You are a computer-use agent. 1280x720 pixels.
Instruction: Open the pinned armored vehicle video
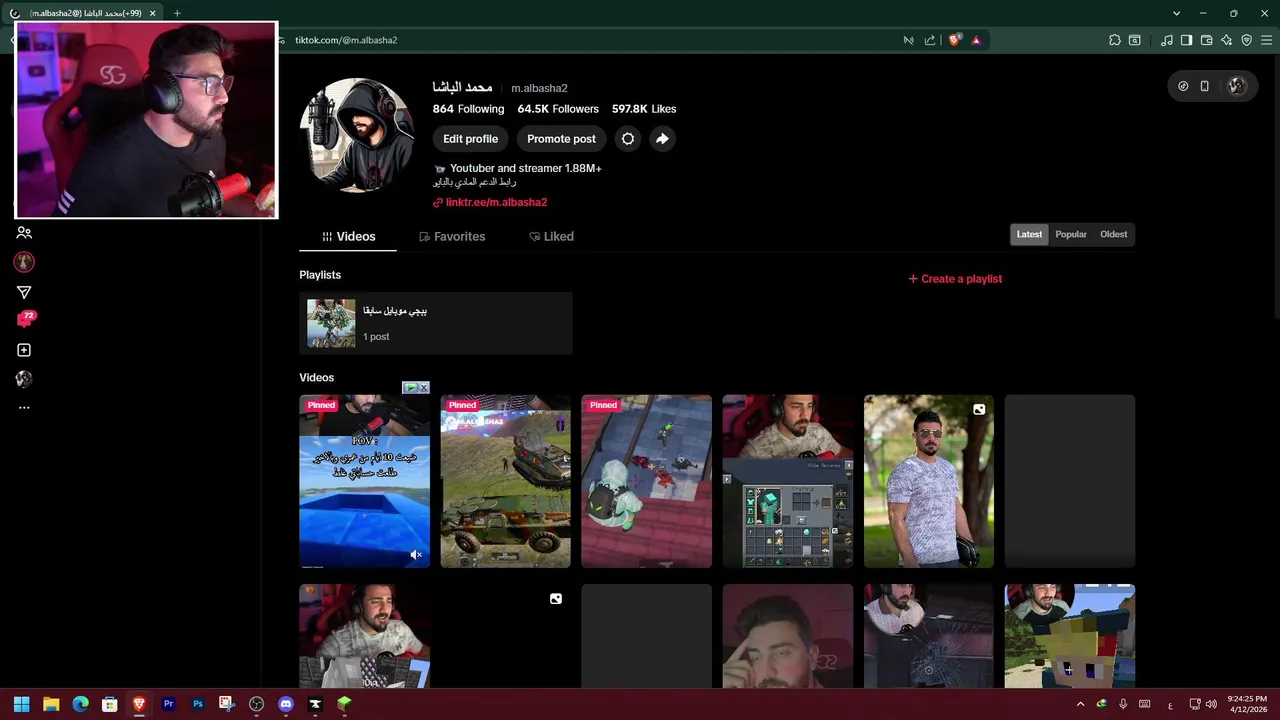506,481
